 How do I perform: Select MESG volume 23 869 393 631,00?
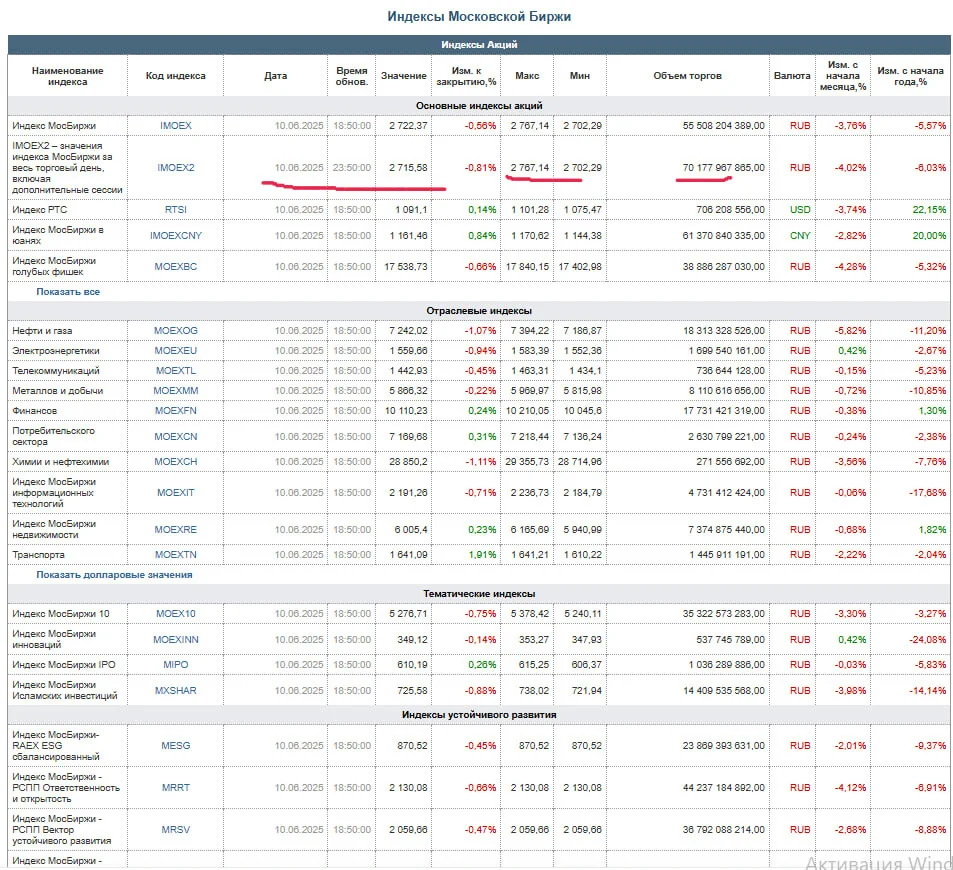tap(723, 745)
